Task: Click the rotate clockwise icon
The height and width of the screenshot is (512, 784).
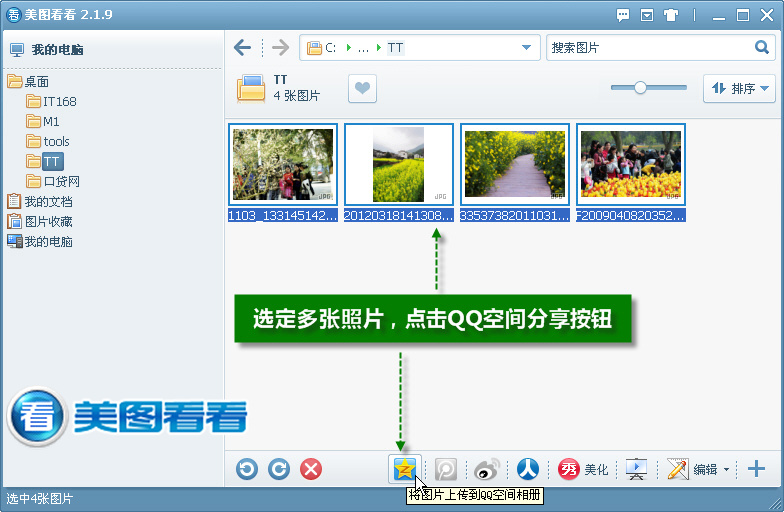Action: [279, 470]
